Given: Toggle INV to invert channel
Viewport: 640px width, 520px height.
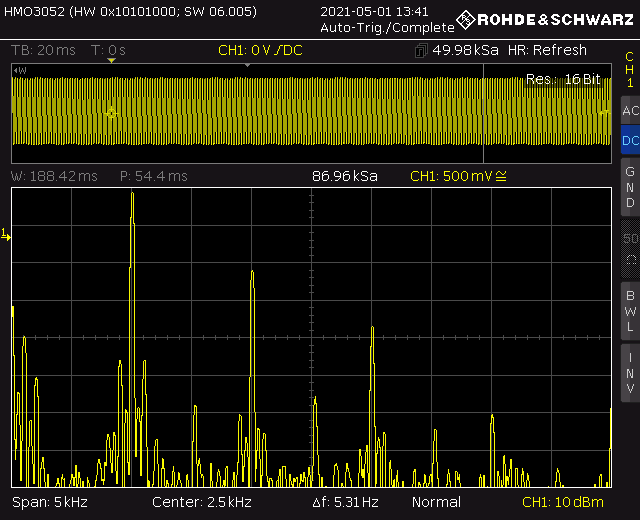Looking at the screenshot, I should tap(629, 371).
